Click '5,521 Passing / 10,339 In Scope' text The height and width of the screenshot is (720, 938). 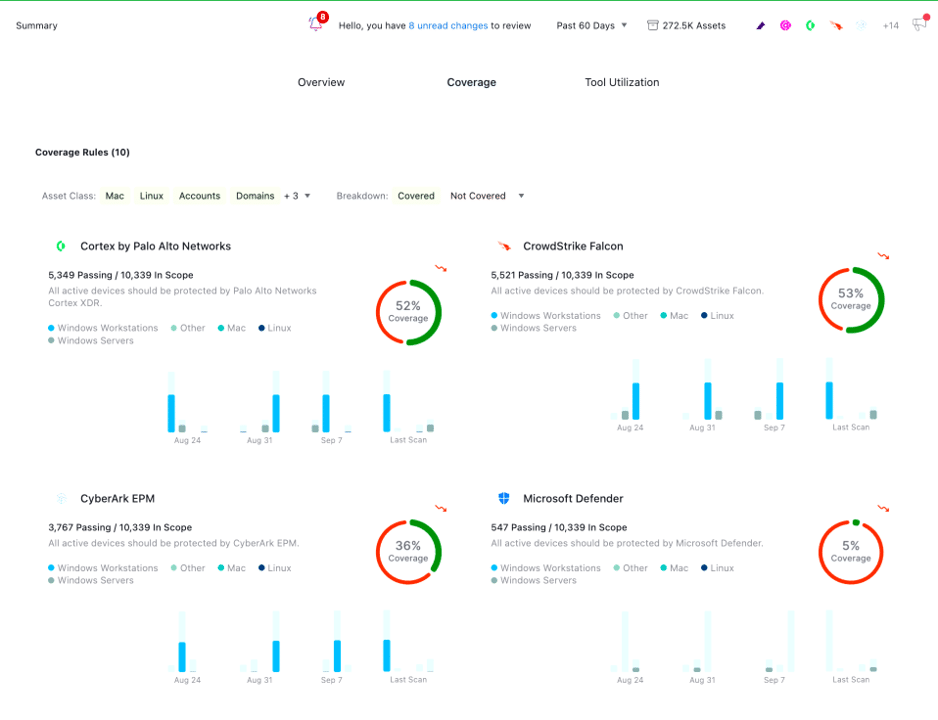tap(562, 275)
